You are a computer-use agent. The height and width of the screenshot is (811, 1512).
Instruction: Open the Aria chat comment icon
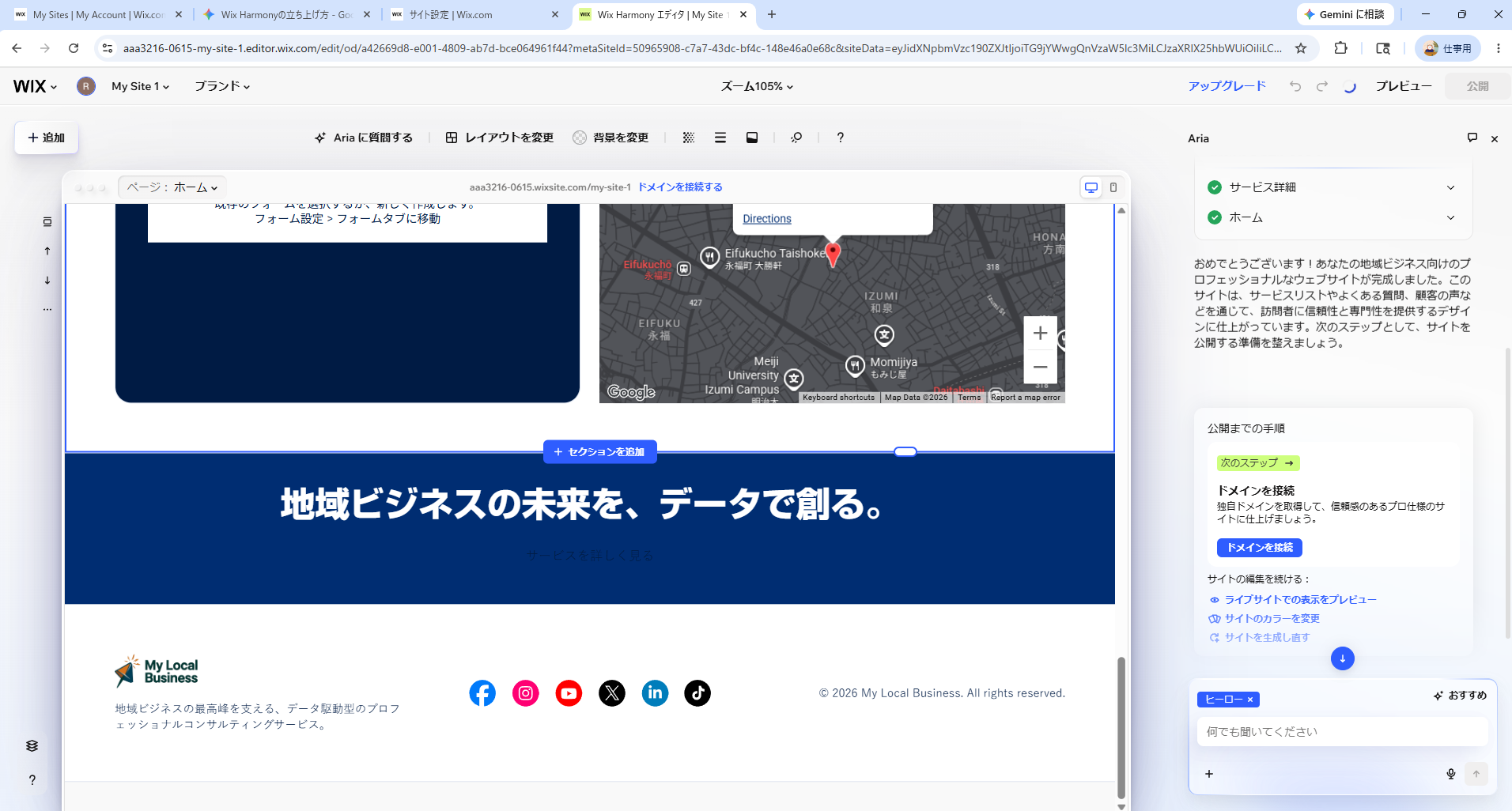tap(1472, 138)
